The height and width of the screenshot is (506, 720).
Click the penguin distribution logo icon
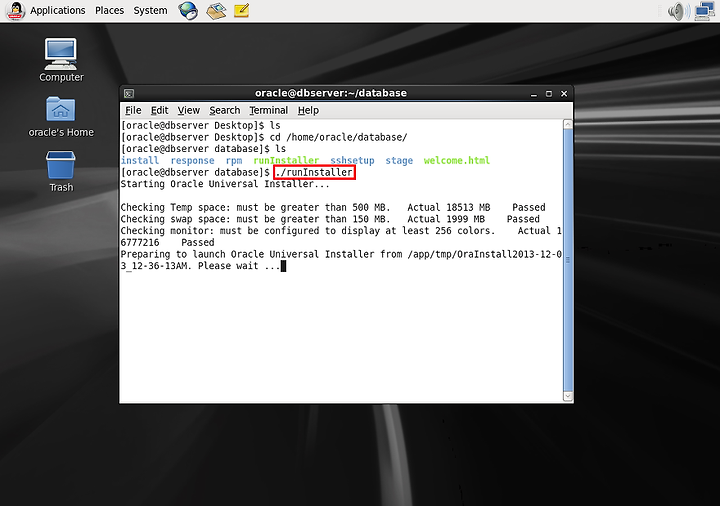click(15, 11)
